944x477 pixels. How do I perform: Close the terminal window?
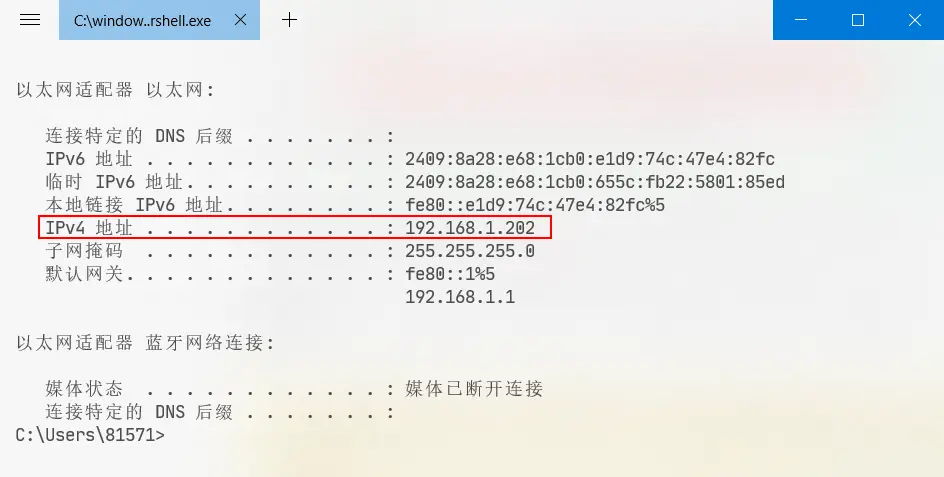pos(914,20)
